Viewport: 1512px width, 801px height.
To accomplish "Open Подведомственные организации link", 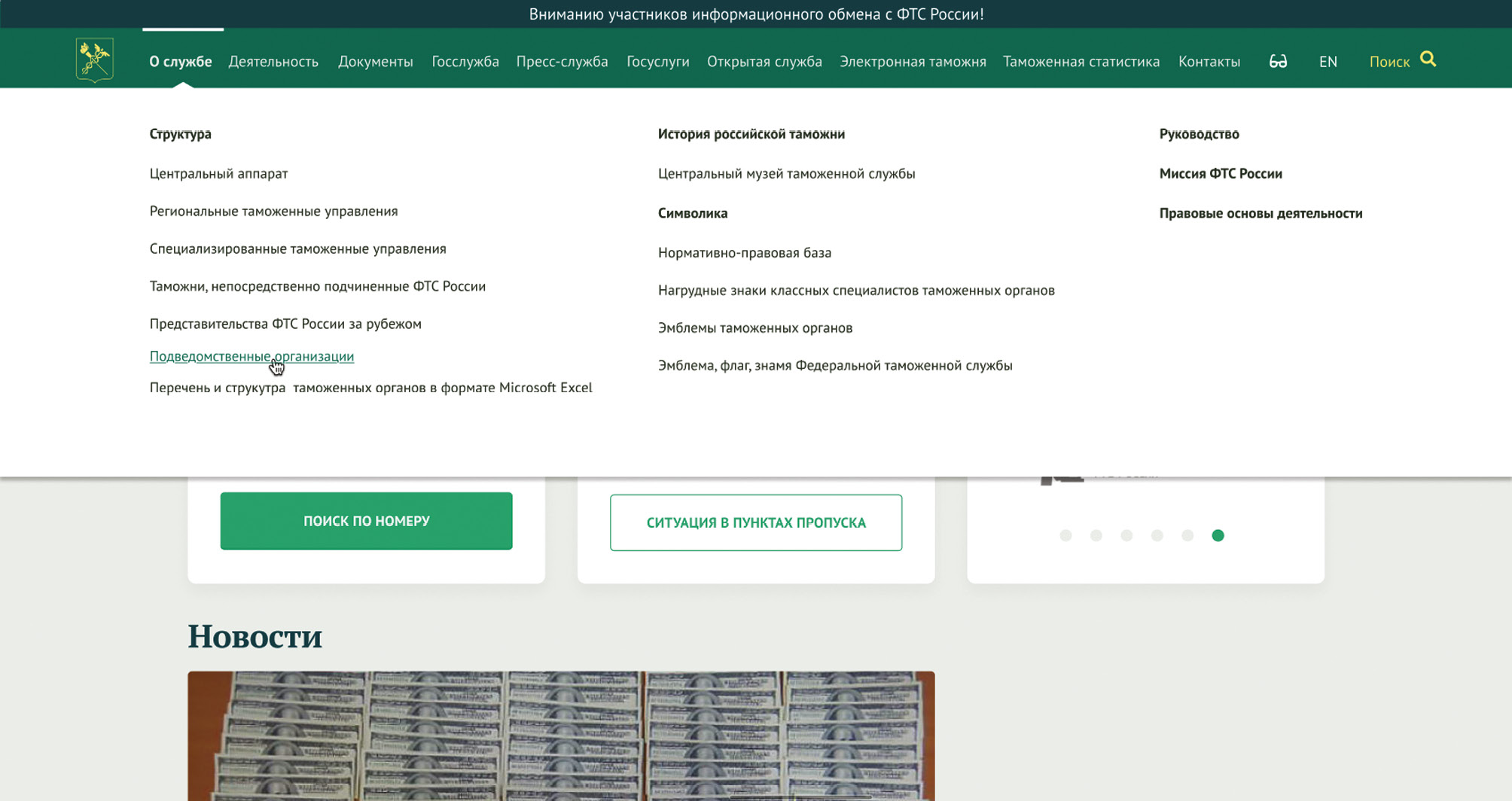I will 251,356.
